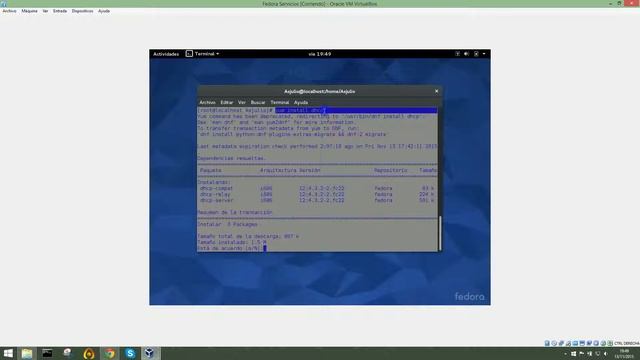Click the dhcp-relay package row
Viewport: 640px width, 360px height.
pos(317,195)
